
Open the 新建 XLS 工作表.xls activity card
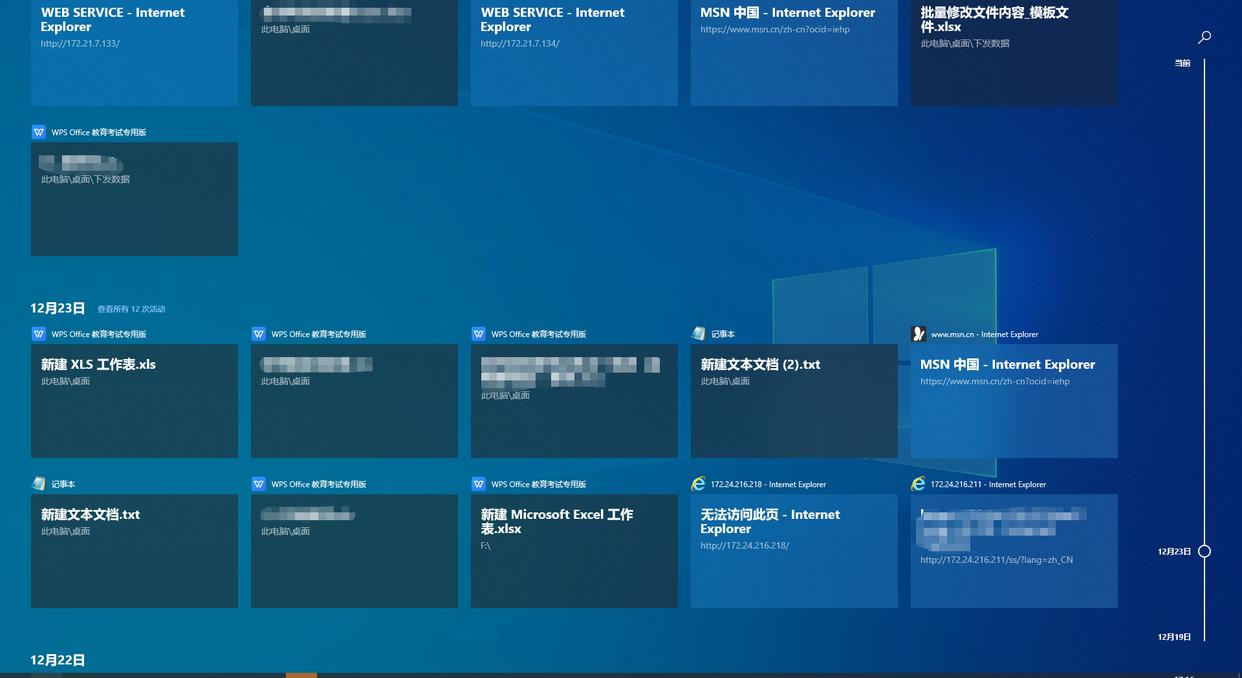[x=134, y=400]
